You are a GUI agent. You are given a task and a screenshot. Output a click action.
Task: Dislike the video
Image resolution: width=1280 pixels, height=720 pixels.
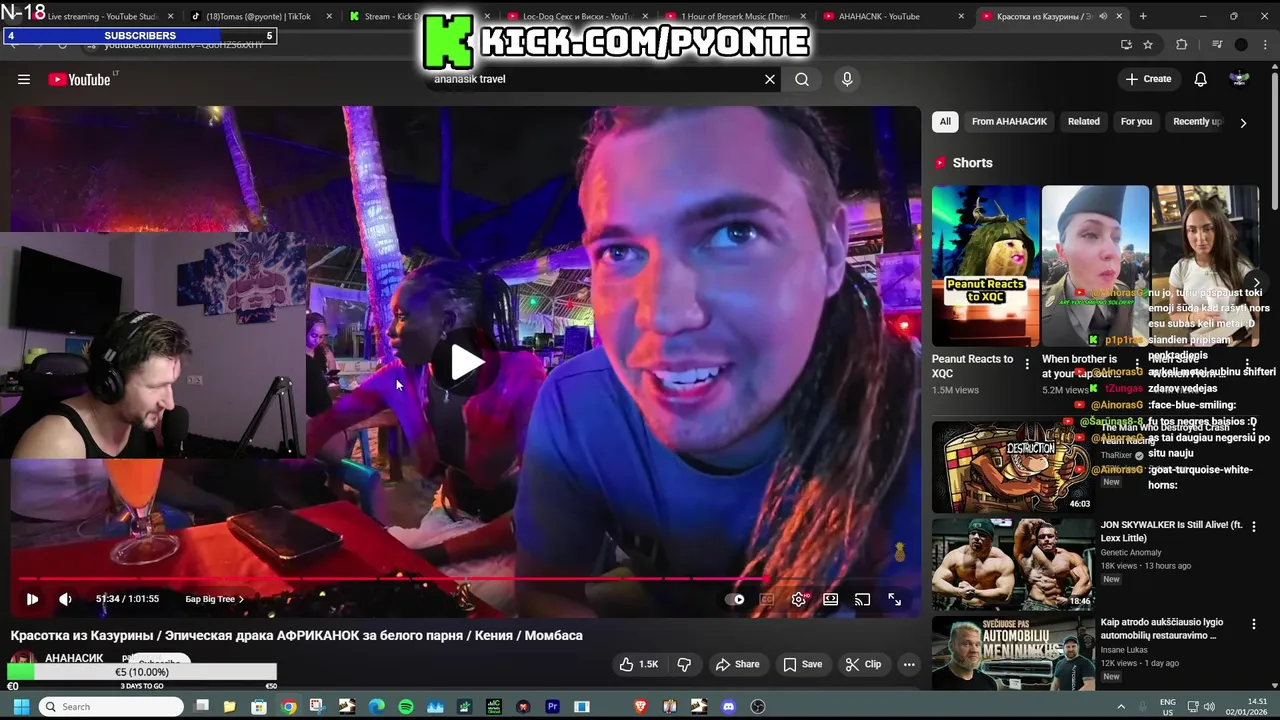685,664
